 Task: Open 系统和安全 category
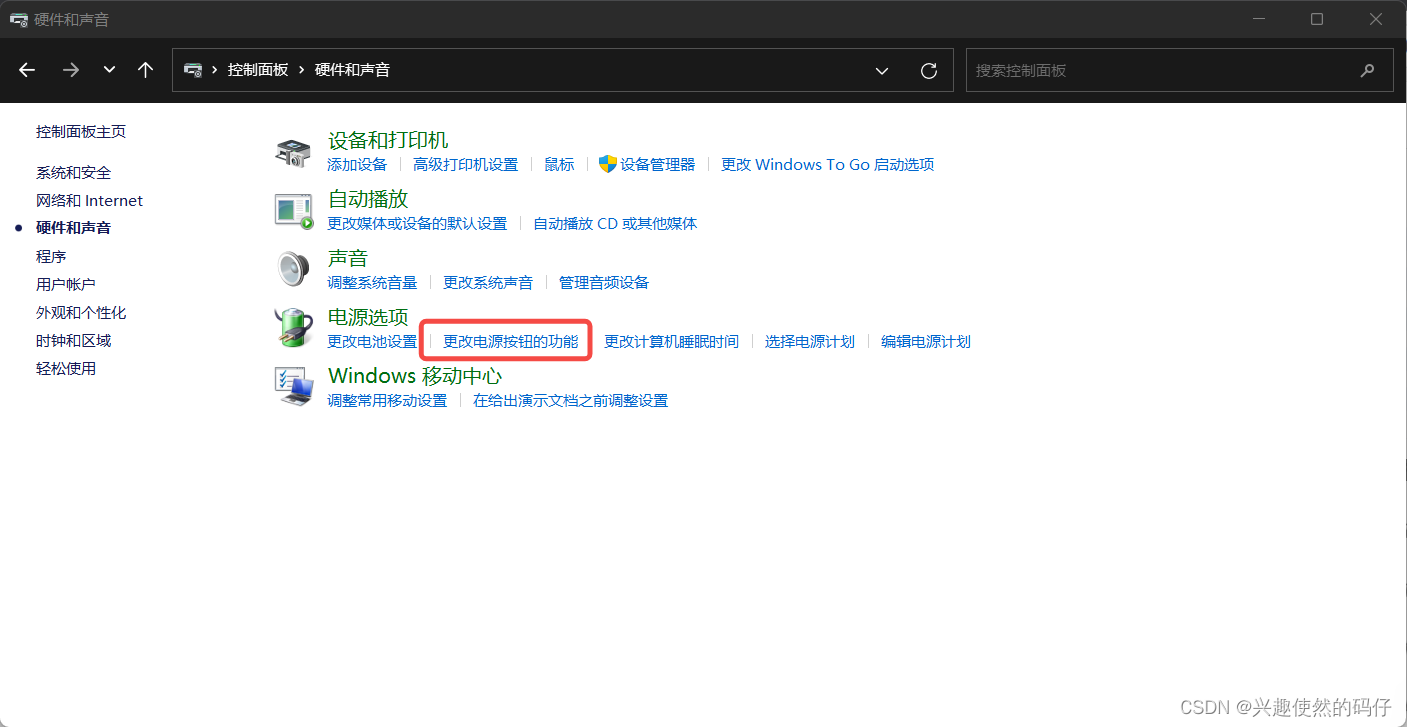point(74,173)
